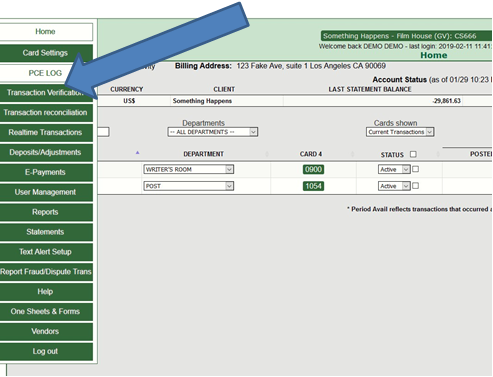Open the All Departments dropdown
This screenshot has height=377, width=493.
213,132
